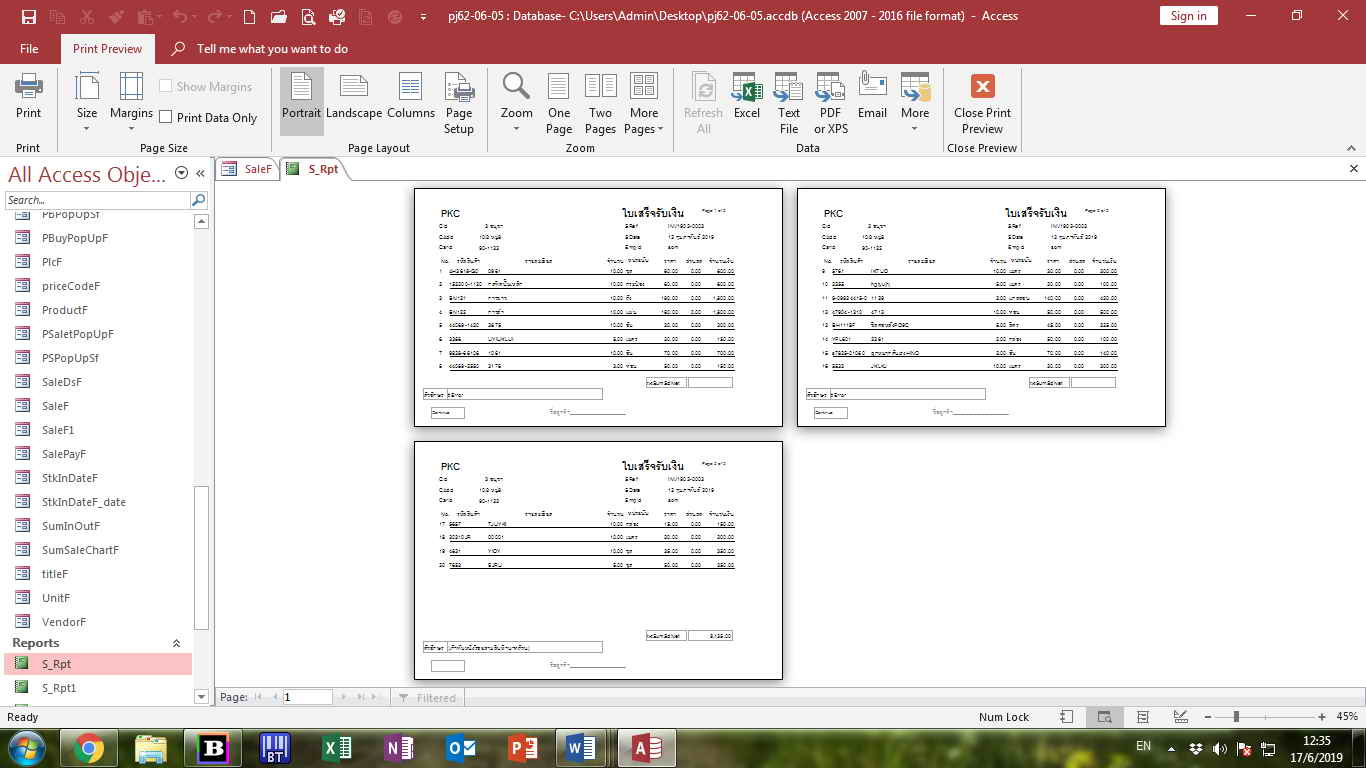The width and height of the screenshot is (1366, 768).
Task: Open the Margins dropdown
Action: pyautogui.click(x=131, y=102)
